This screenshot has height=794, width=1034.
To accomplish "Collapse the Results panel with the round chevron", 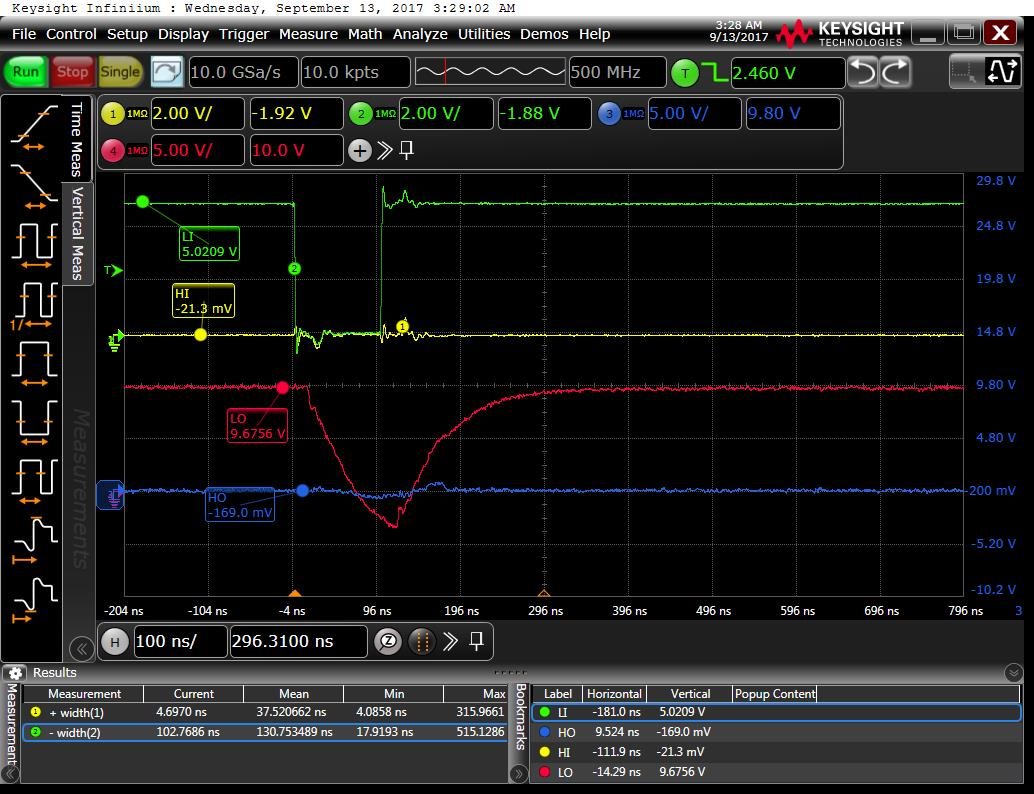I will click(1014, 673).
